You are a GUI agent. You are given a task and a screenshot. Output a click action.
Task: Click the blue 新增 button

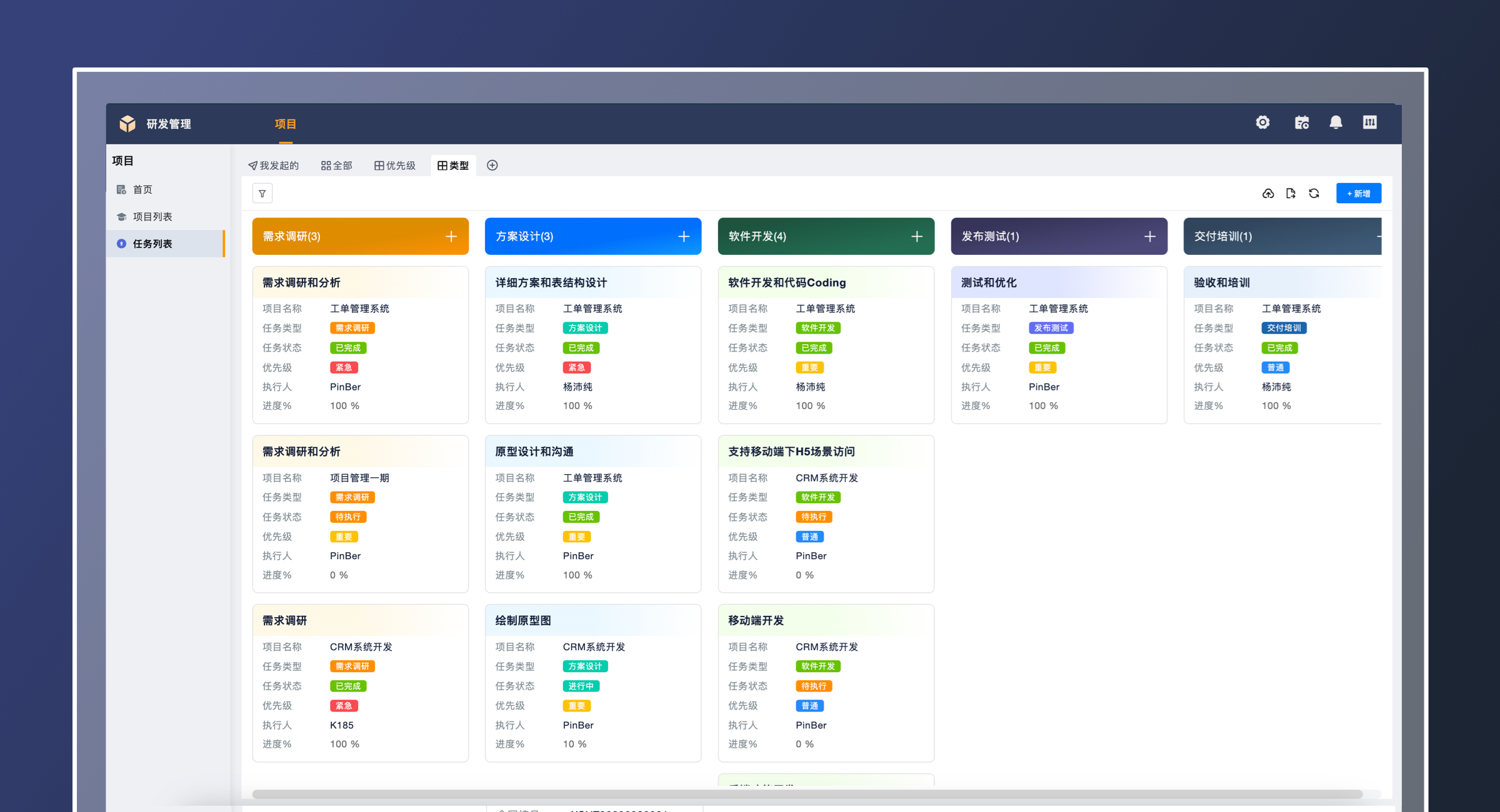[x=1358, y=194]
